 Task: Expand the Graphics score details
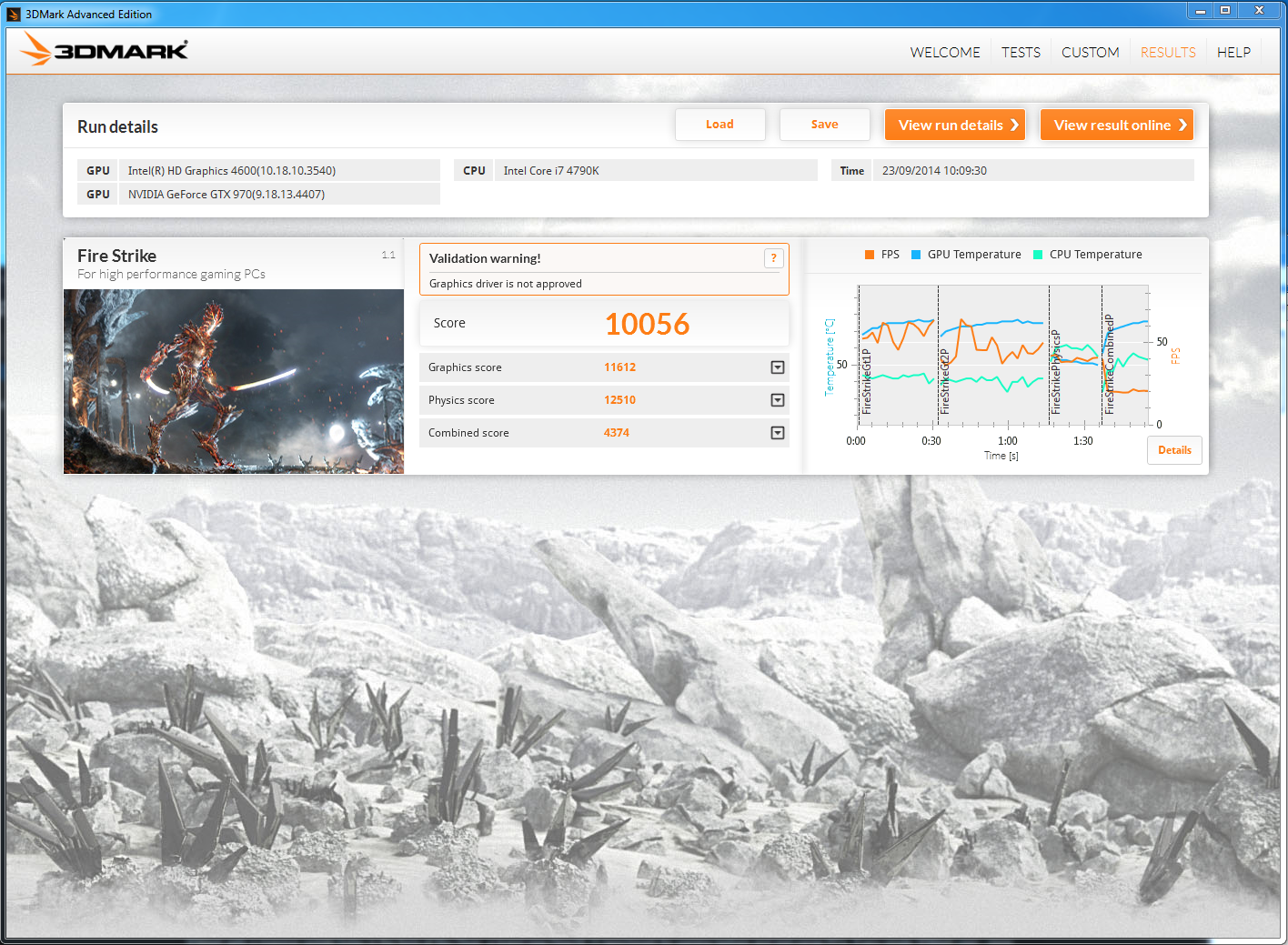pyautogui.click(x=778, y=367)
